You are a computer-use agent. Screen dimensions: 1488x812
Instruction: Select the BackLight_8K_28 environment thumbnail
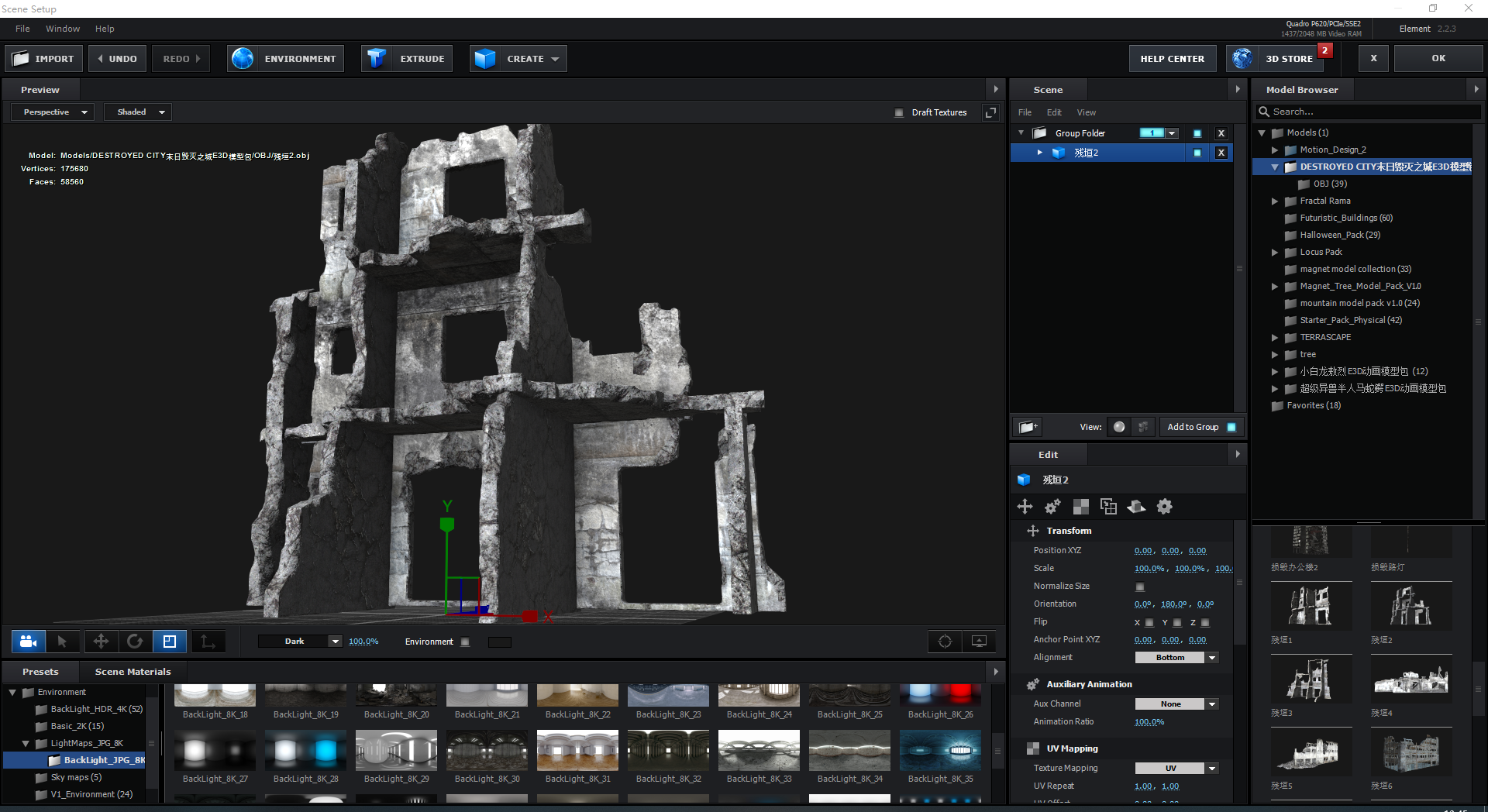(x=305, y=749)
